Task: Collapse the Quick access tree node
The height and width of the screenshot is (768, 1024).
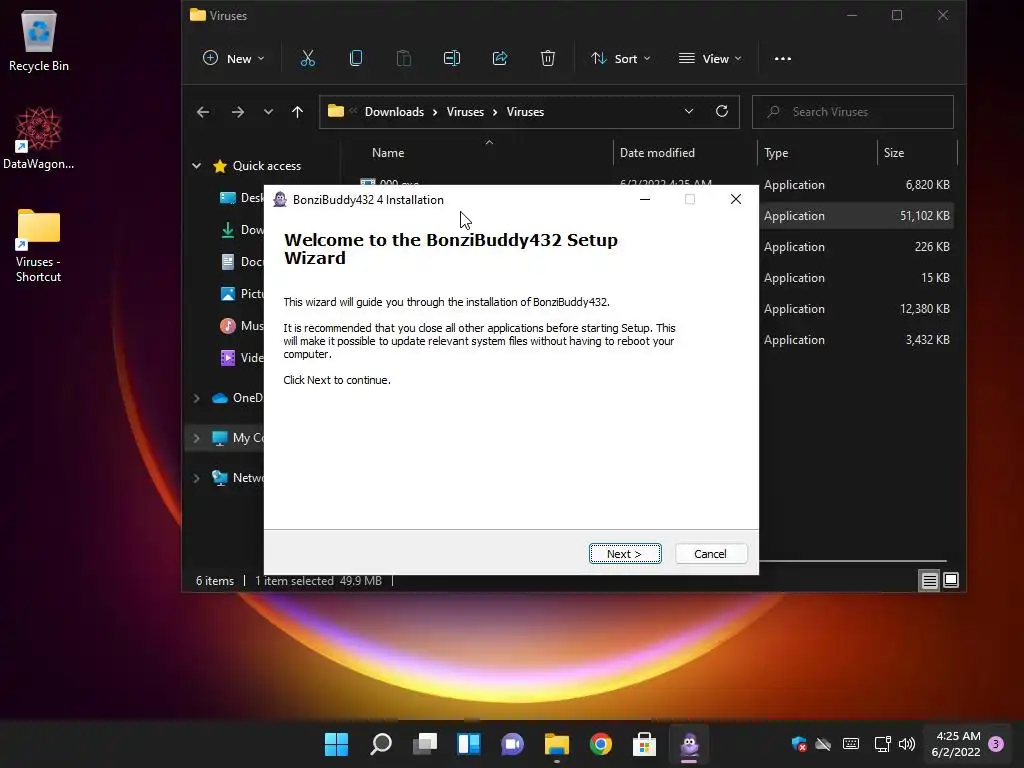Action: click(x=197, y=166)
